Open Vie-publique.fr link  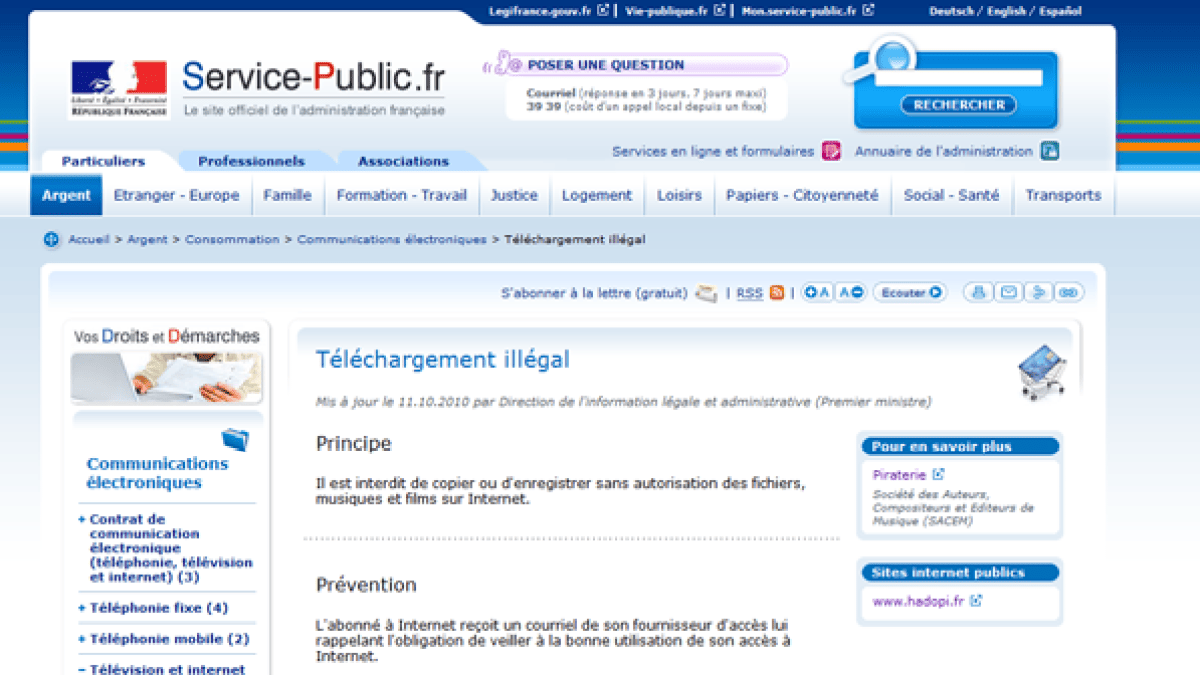point(666,11)
